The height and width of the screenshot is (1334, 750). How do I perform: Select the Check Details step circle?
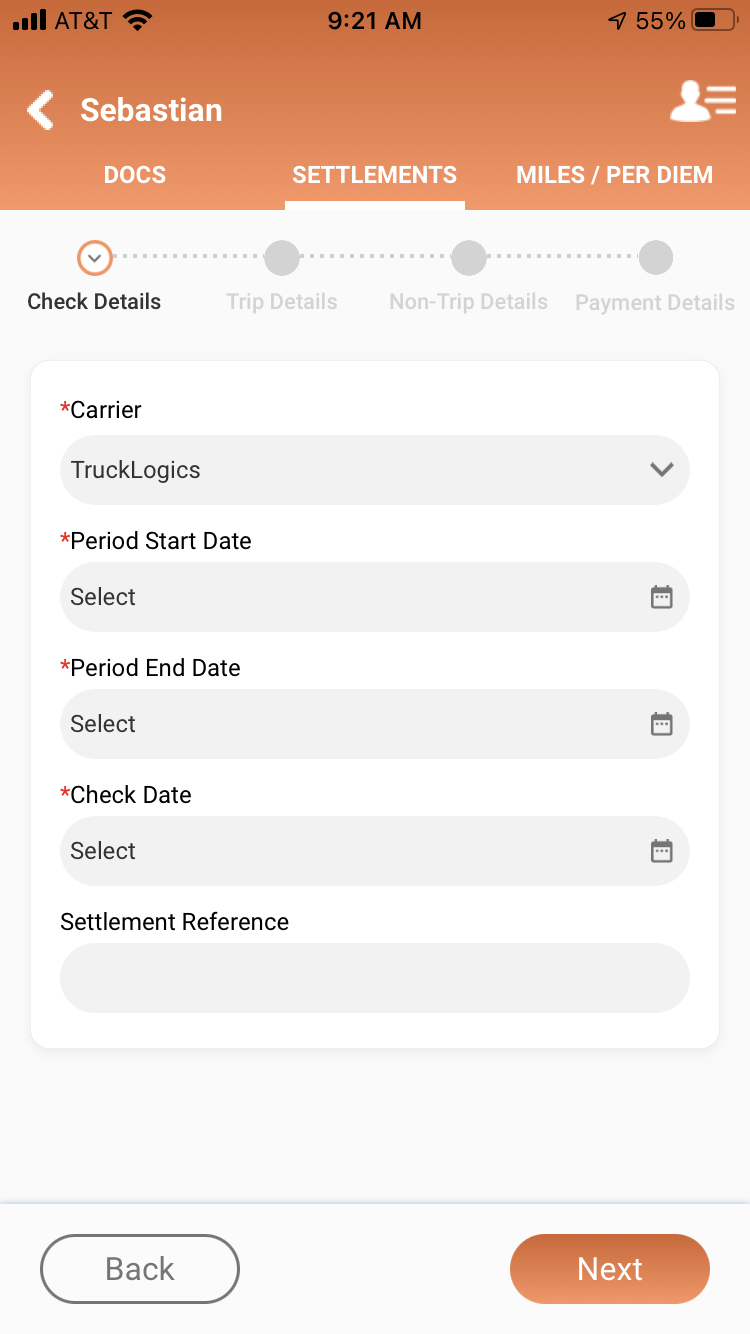[94, 258]
